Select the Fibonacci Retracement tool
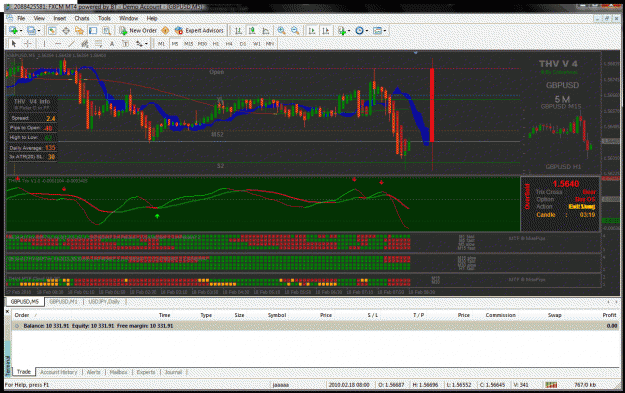The image size is (625, 393). pyautogui.click(x=98, y=43)
